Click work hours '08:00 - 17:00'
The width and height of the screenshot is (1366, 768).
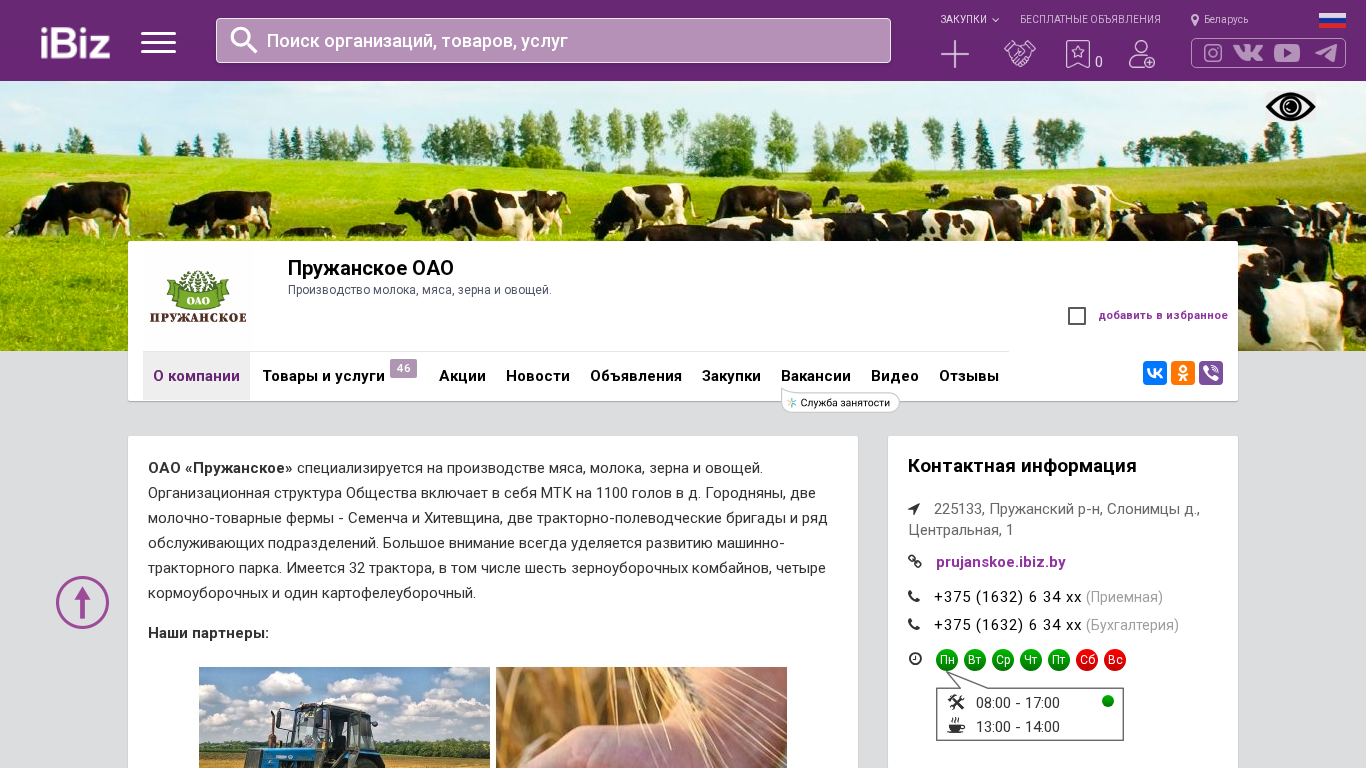[1018, 703]
